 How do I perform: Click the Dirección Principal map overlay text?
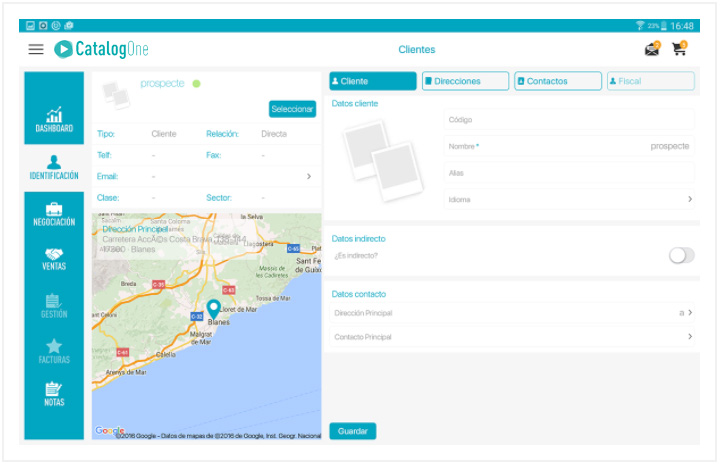click(135, 229)
